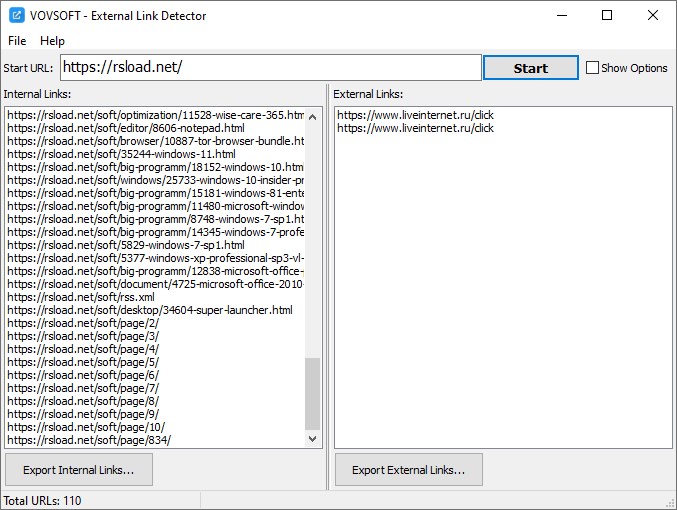The image size is (677, 510).
Task: Click the internal links scroll up arrow
Action: [313, 117]
